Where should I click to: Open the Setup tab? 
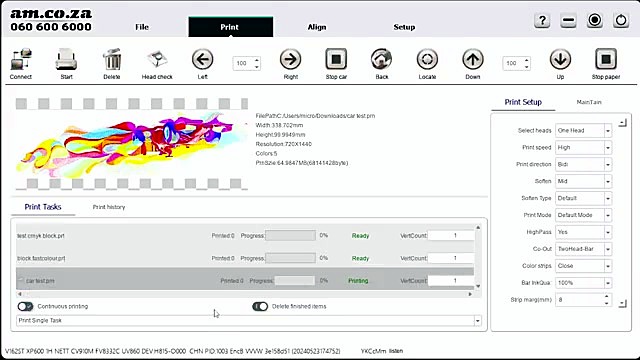coord(404,27)
